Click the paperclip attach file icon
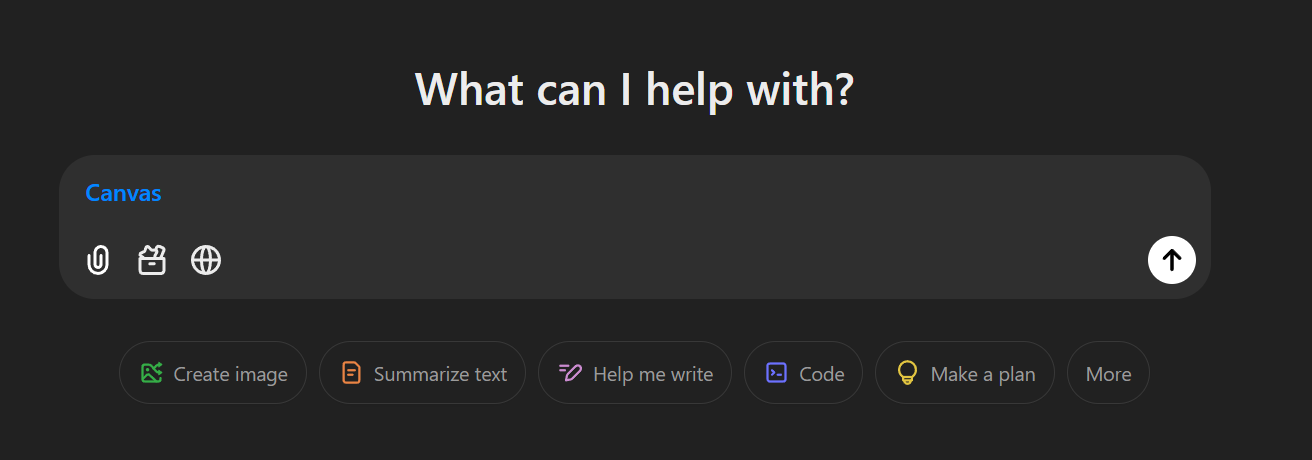Image resolution: width=1312 pixels, height=460 pixels. (98, 261)
